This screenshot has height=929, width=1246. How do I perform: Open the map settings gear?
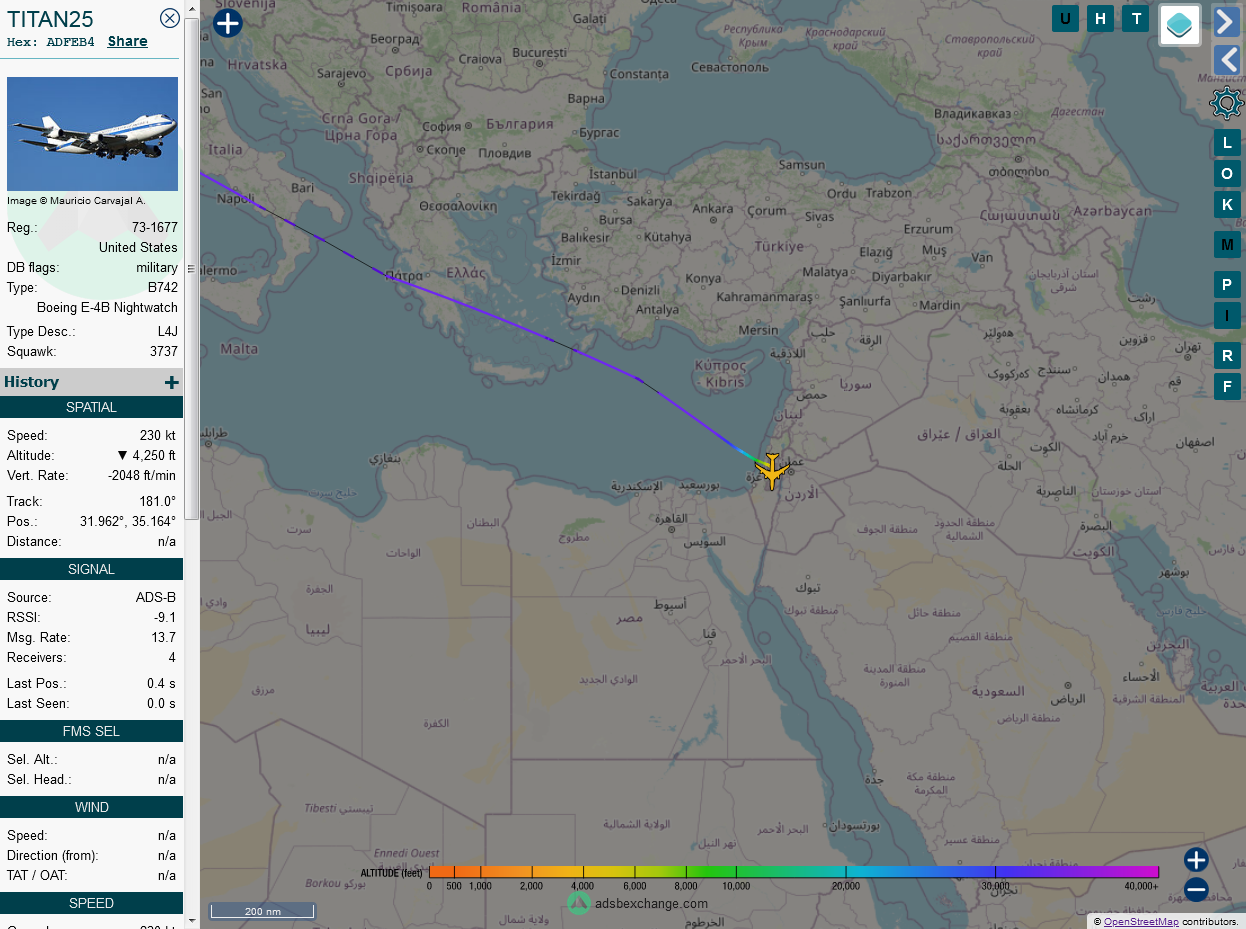click(x=1226, y=104)
